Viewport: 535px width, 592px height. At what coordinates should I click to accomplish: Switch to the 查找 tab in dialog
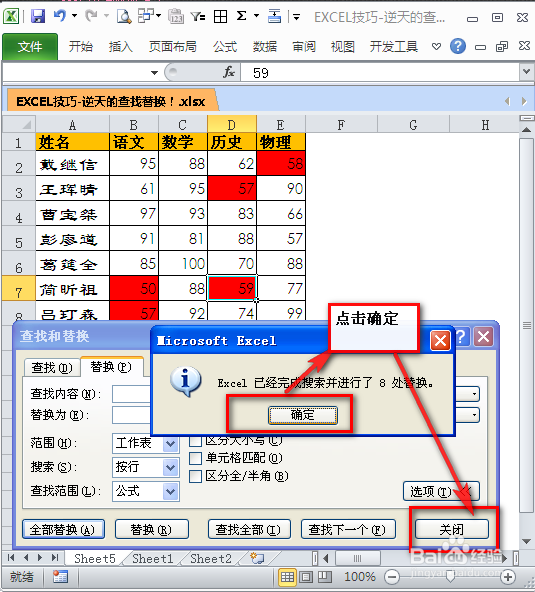[52, 367]
